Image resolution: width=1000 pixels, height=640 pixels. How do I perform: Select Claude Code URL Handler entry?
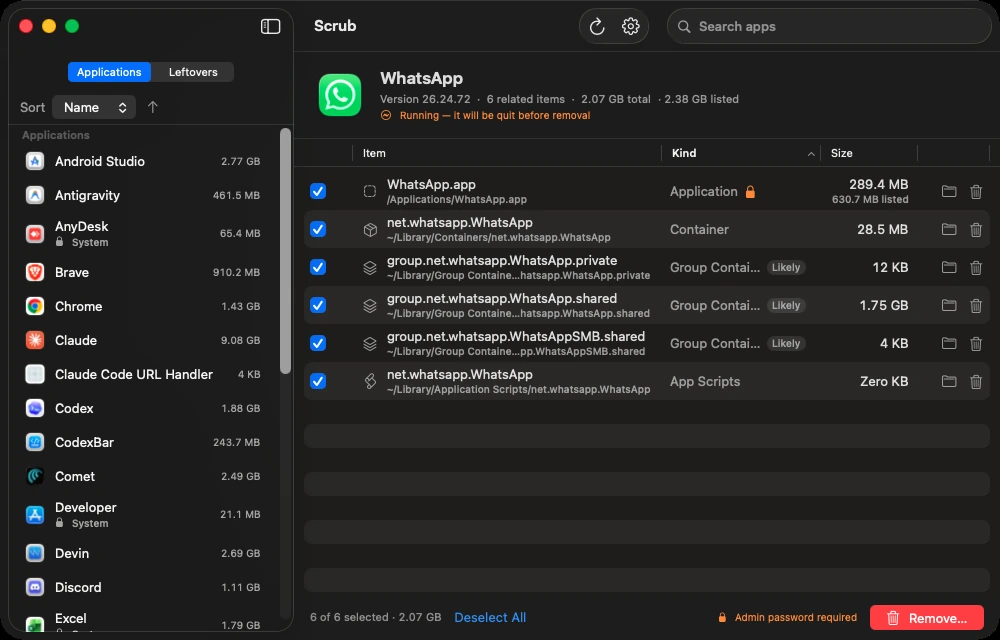tap(144, 374)
